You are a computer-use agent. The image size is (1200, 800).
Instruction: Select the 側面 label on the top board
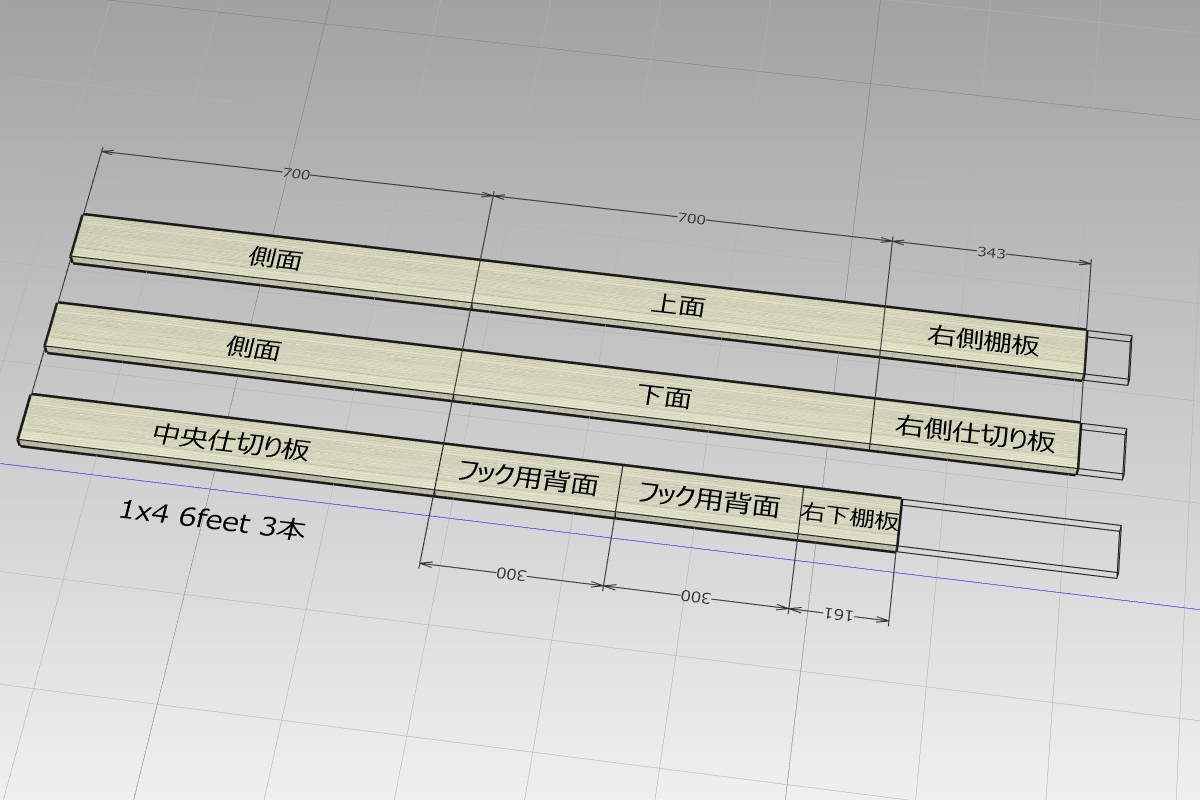(x=275, y=259)
